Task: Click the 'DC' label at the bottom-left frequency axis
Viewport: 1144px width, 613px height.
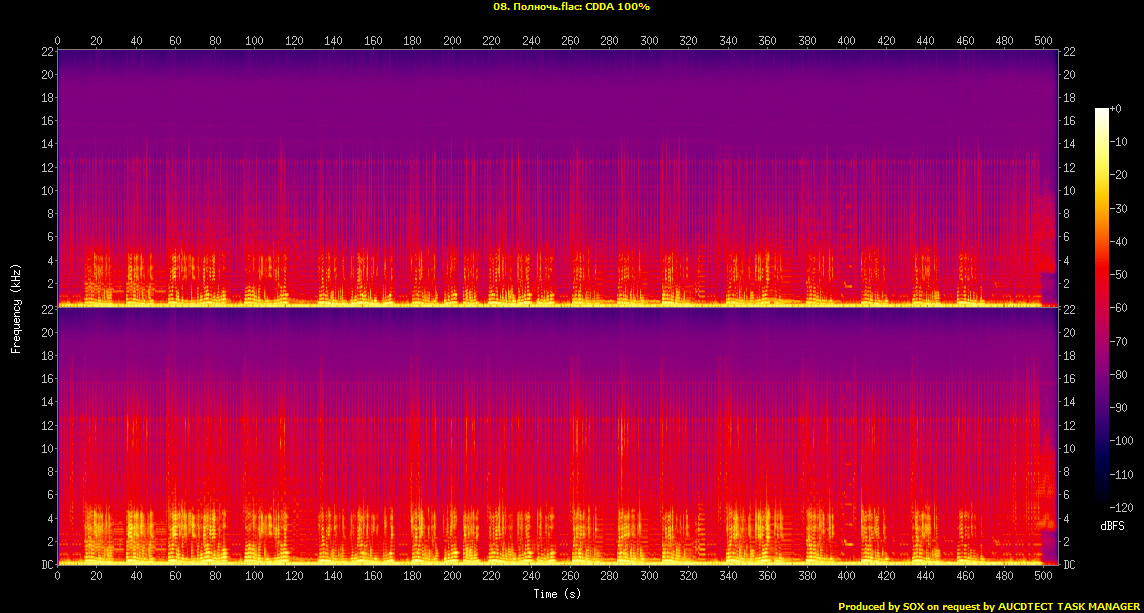Action: point(46,565)
